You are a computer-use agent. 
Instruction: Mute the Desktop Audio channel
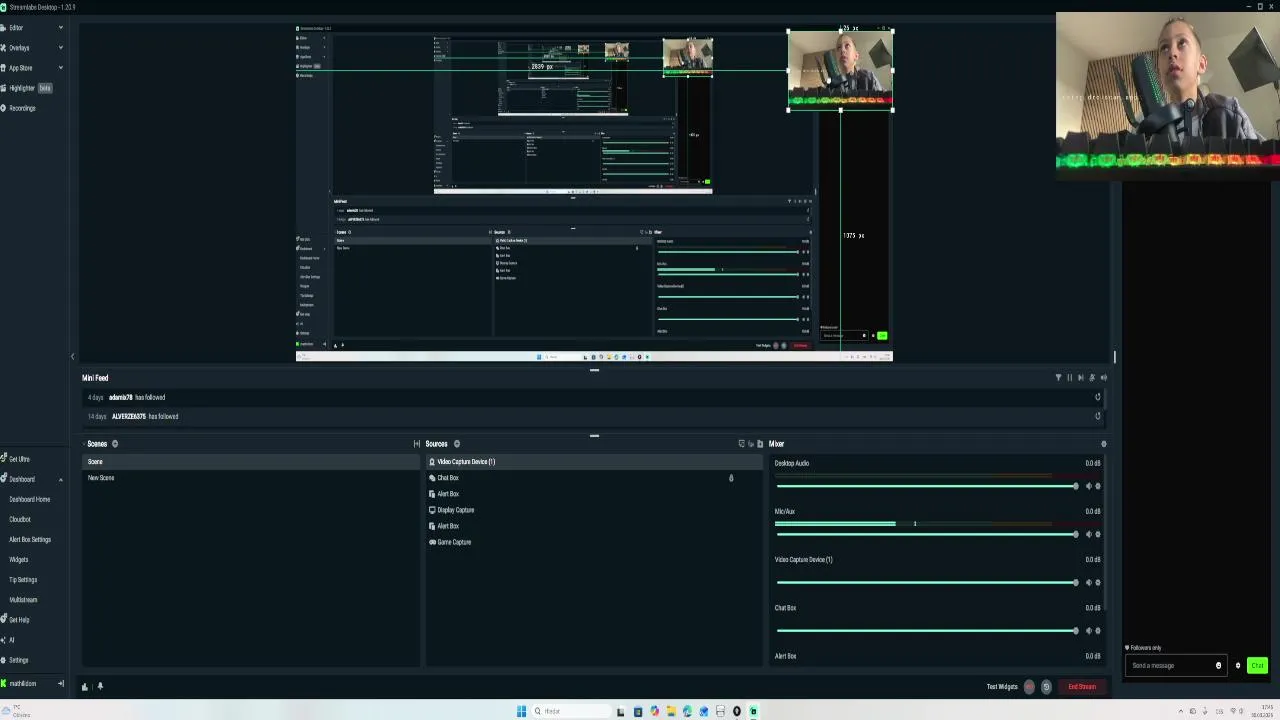point(1088,486)
